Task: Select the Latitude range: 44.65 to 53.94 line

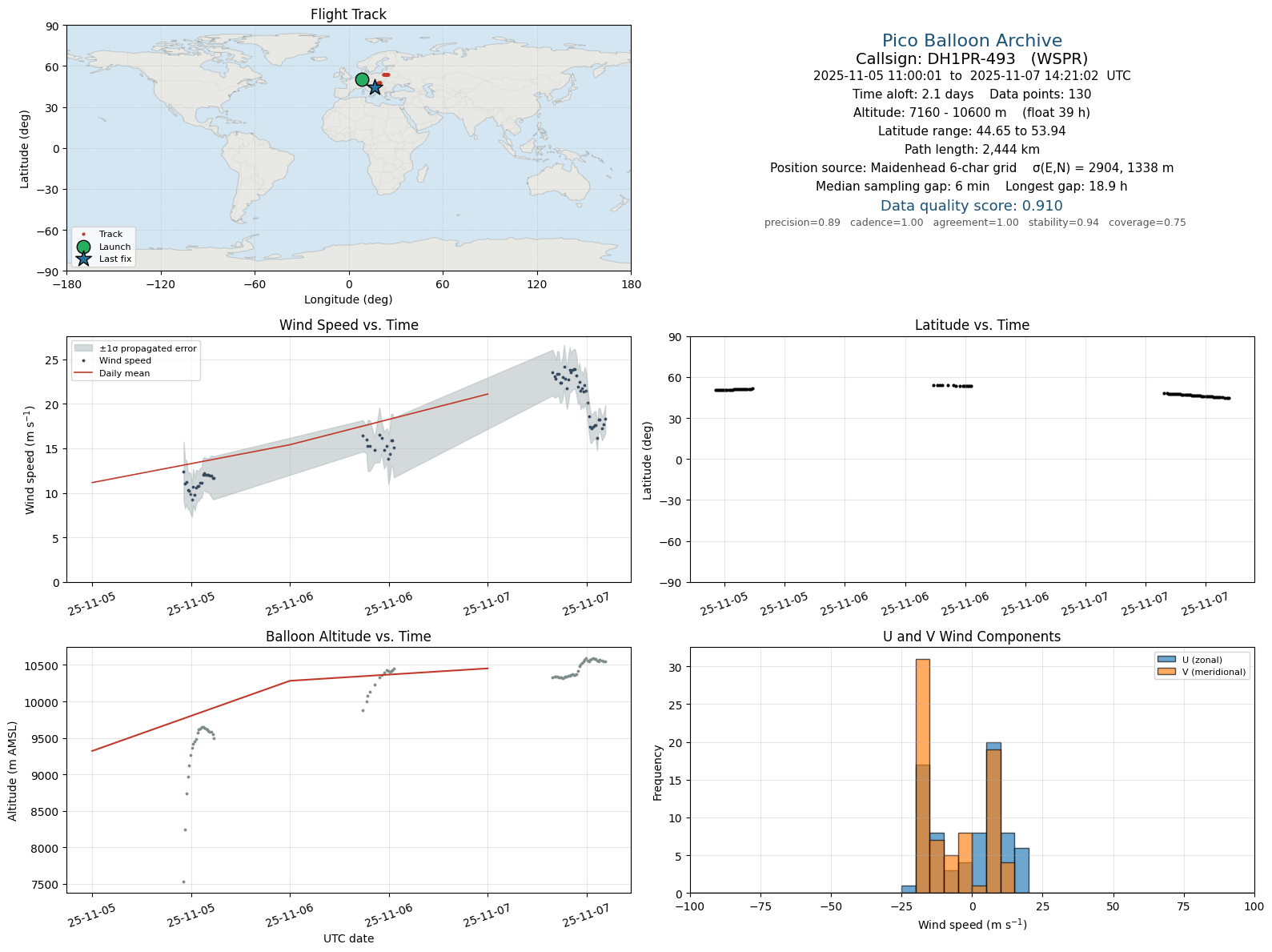Action: (972, 131)
